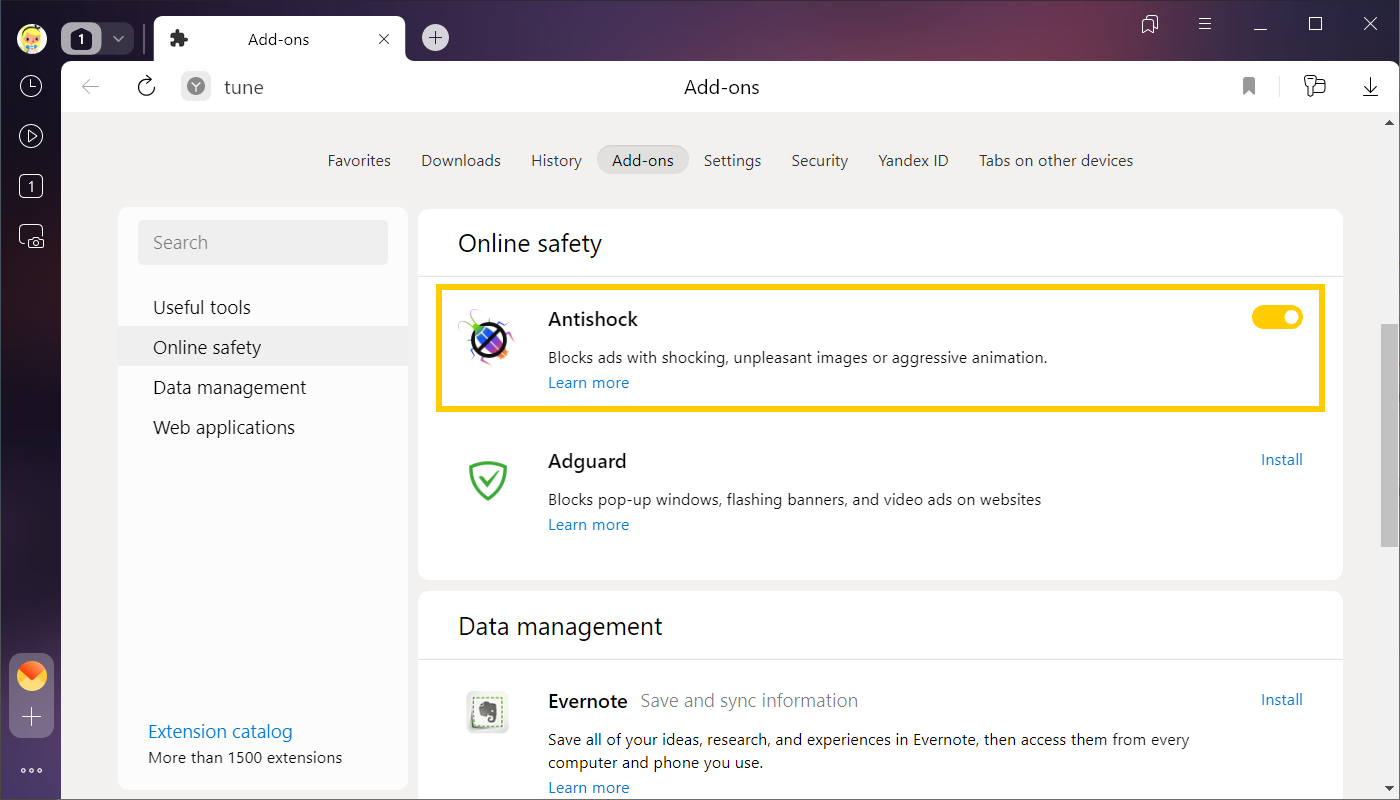Switch to the Settings tab
Viewport: 1400px width, 800px height.
pos(732,160)
